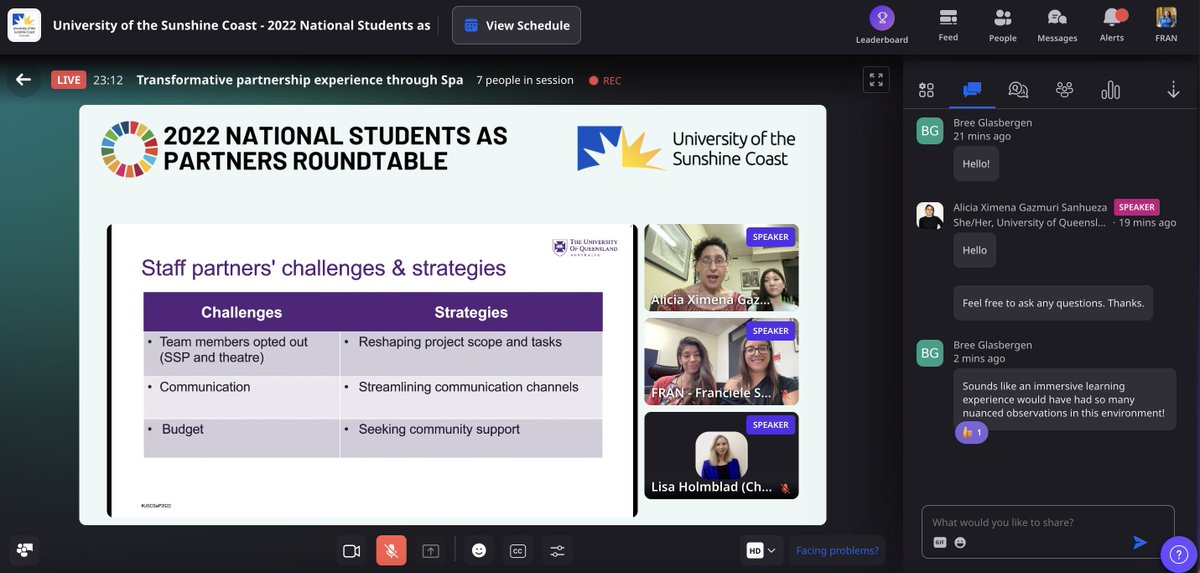Select Lisa Holmblad speaker video tile
1200x573 pixels.
click(x=721, y=456)
